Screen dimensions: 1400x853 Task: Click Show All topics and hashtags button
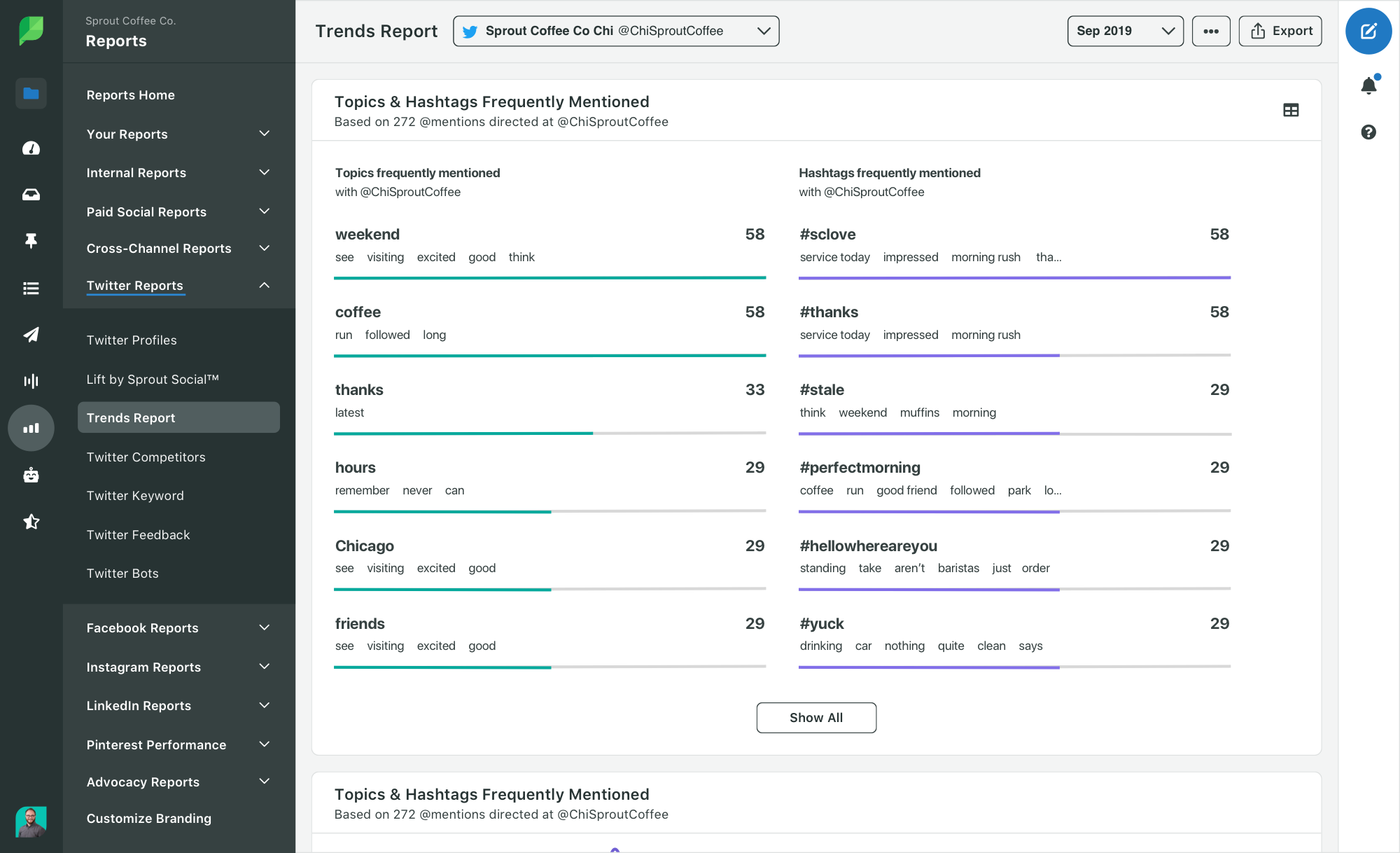[816, 717]
